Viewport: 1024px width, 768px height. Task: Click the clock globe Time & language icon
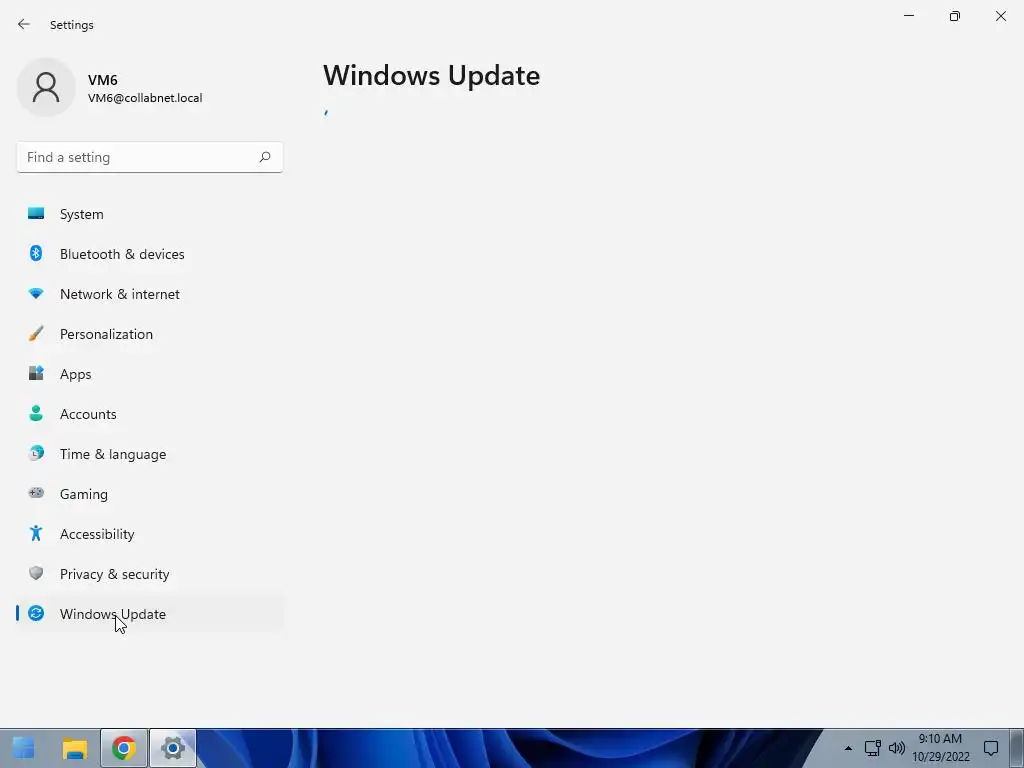pyautogui.click(x=36, y=453)
